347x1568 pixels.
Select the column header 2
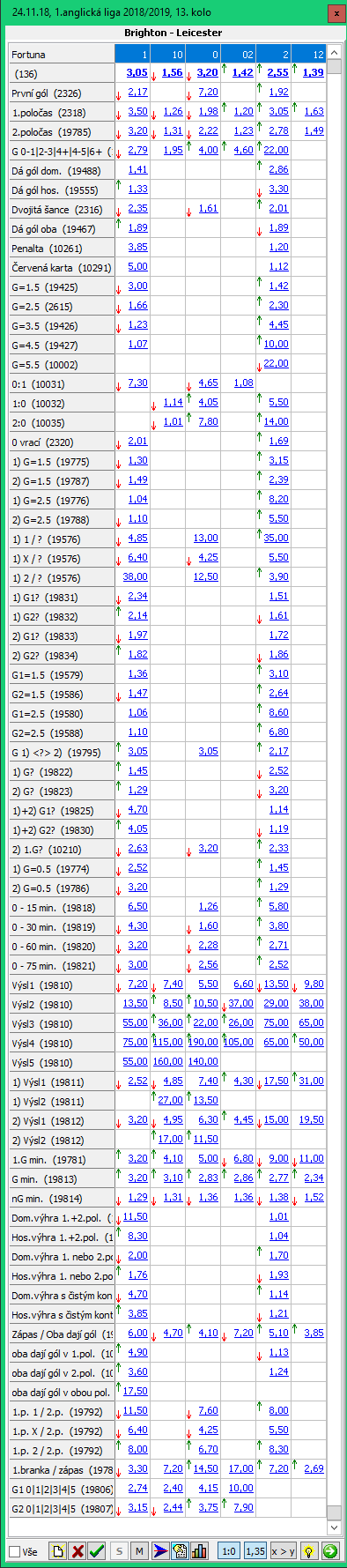click(x=273, y=55)
